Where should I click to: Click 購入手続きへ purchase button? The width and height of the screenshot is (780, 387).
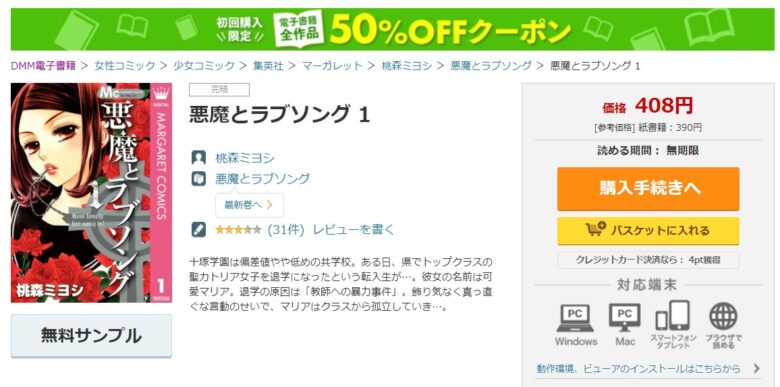pyautogui.click(x=648, y=189)
